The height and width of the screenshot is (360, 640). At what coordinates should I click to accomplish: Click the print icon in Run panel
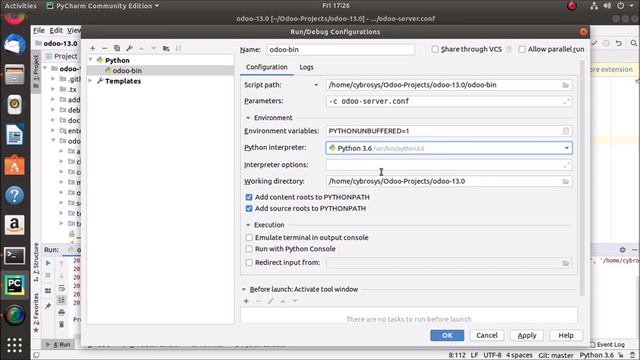click(62, 313)
